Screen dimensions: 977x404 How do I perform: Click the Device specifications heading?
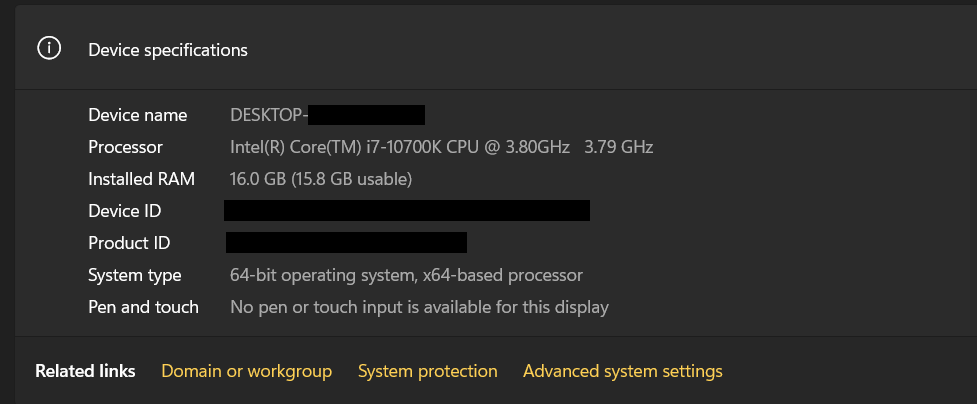[x=168, y=50]
